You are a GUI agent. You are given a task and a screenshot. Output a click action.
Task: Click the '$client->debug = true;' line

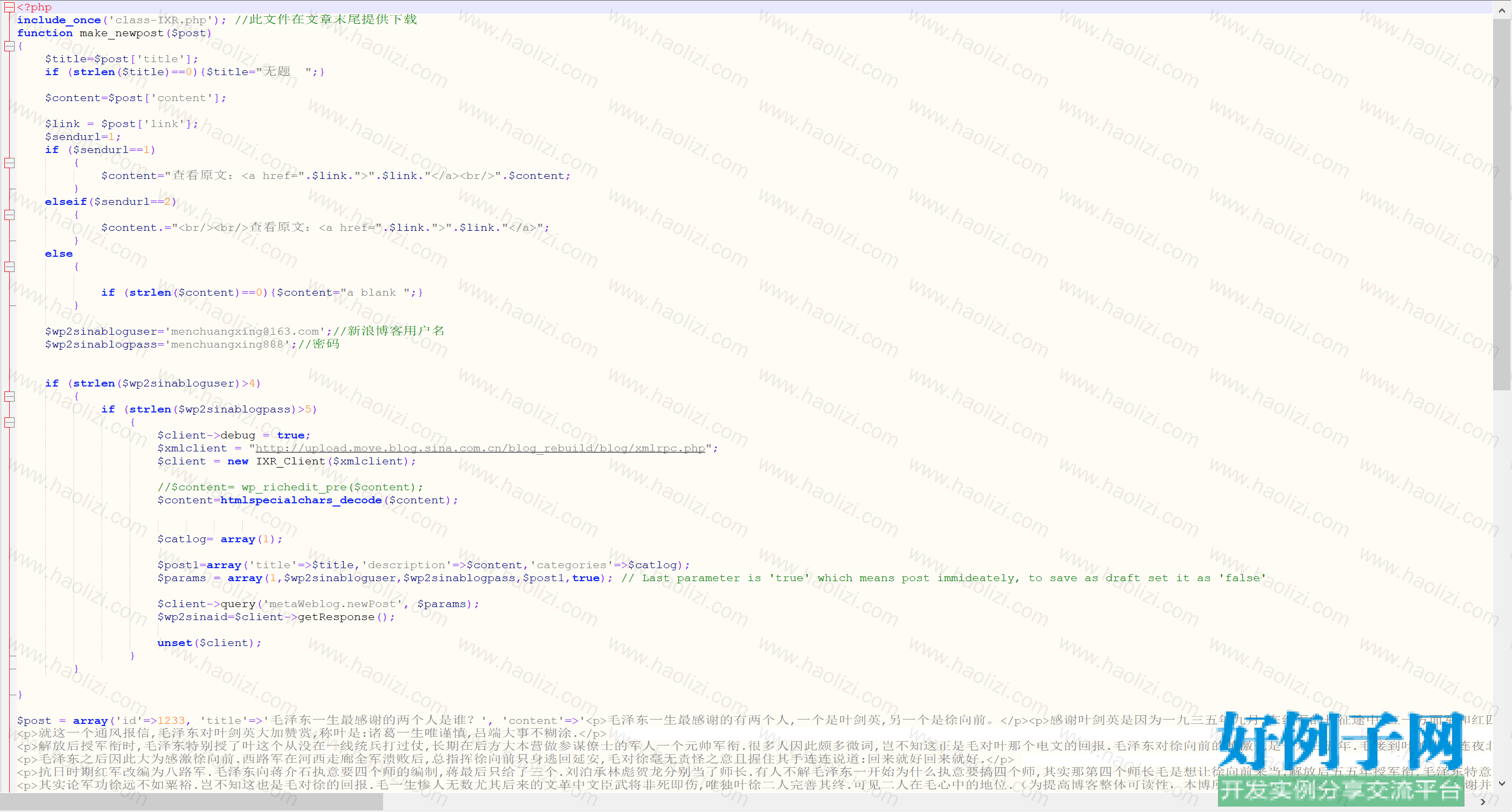click(x=233, y=435)
